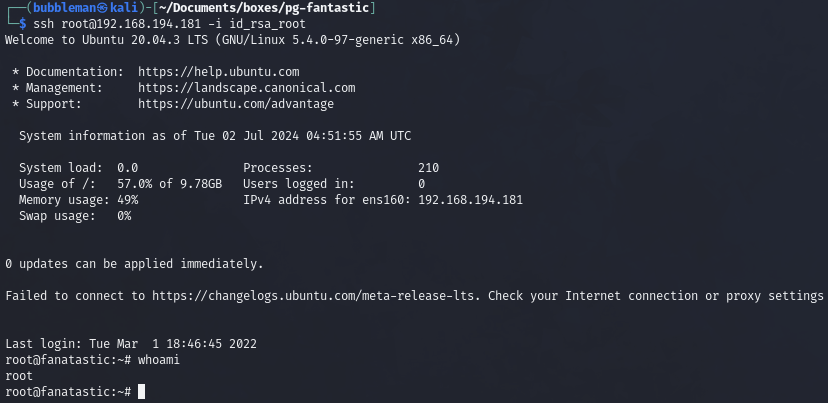Place cursor at the terminal's block cursor
Image resolution: width=828 pixels, height=403 pixels.
(x=142, y=392)
